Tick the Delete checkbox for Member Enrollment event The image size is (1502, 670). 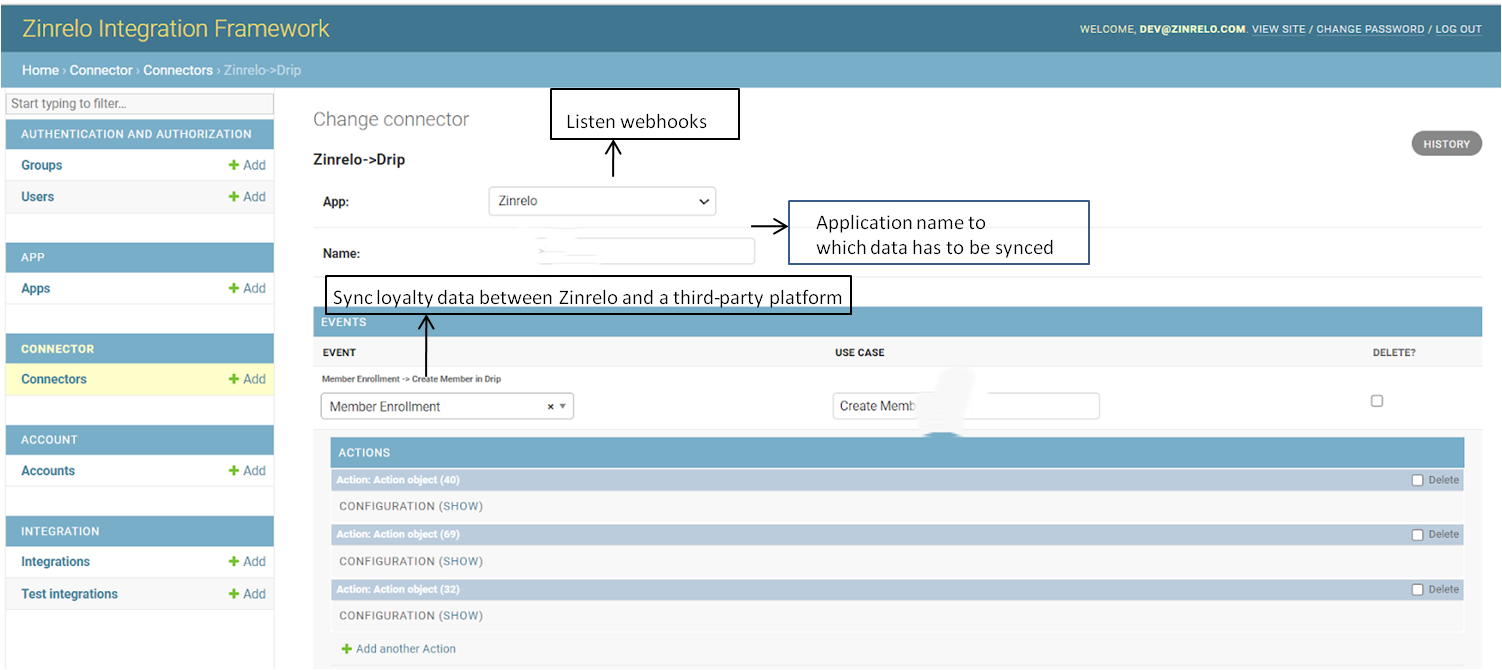coord(1377,401)
